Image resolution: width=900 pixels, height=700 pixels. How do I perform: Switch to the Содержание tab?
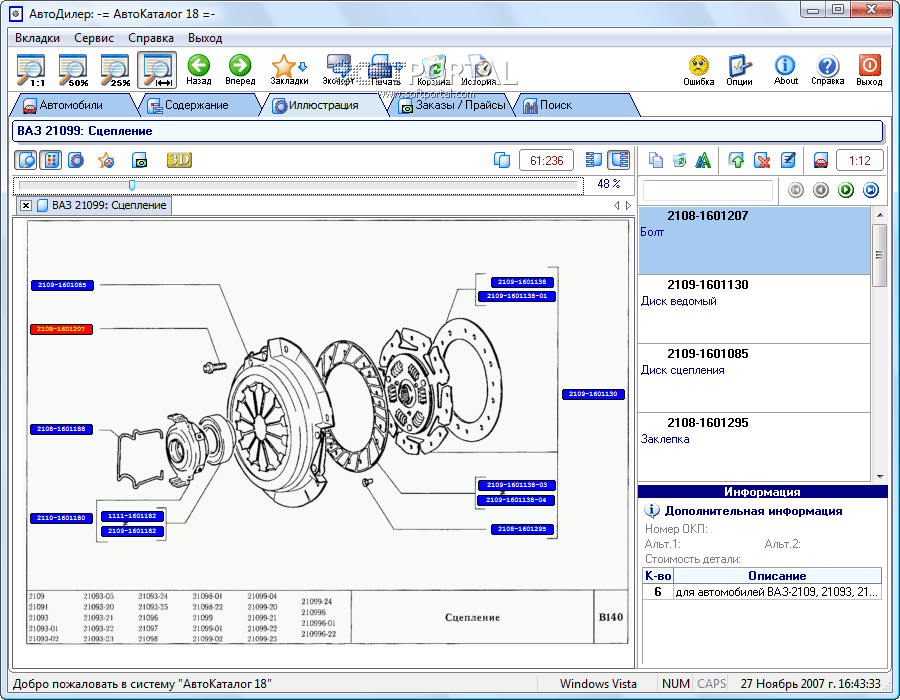coord(195,105)
